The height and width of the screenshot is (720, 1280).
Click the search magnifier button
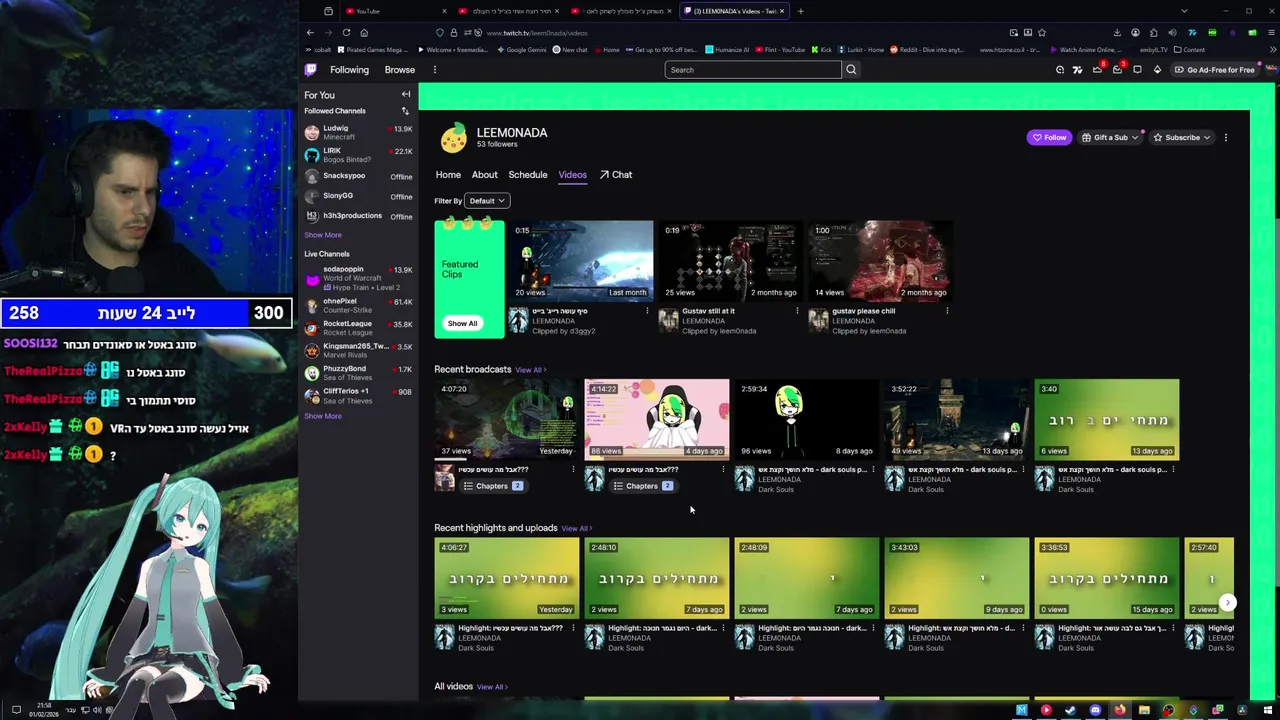tap(851, 70)
